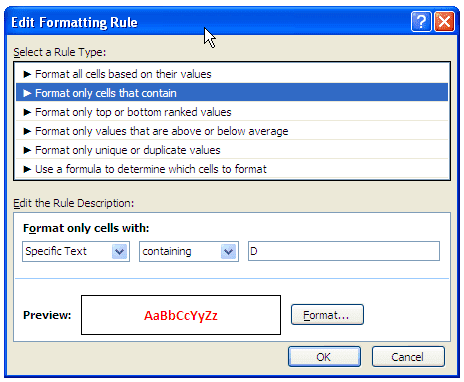Click the arrow bullet before 'Use a formula'
This screenshot has width=464, height=382.
tap(27, 169)
